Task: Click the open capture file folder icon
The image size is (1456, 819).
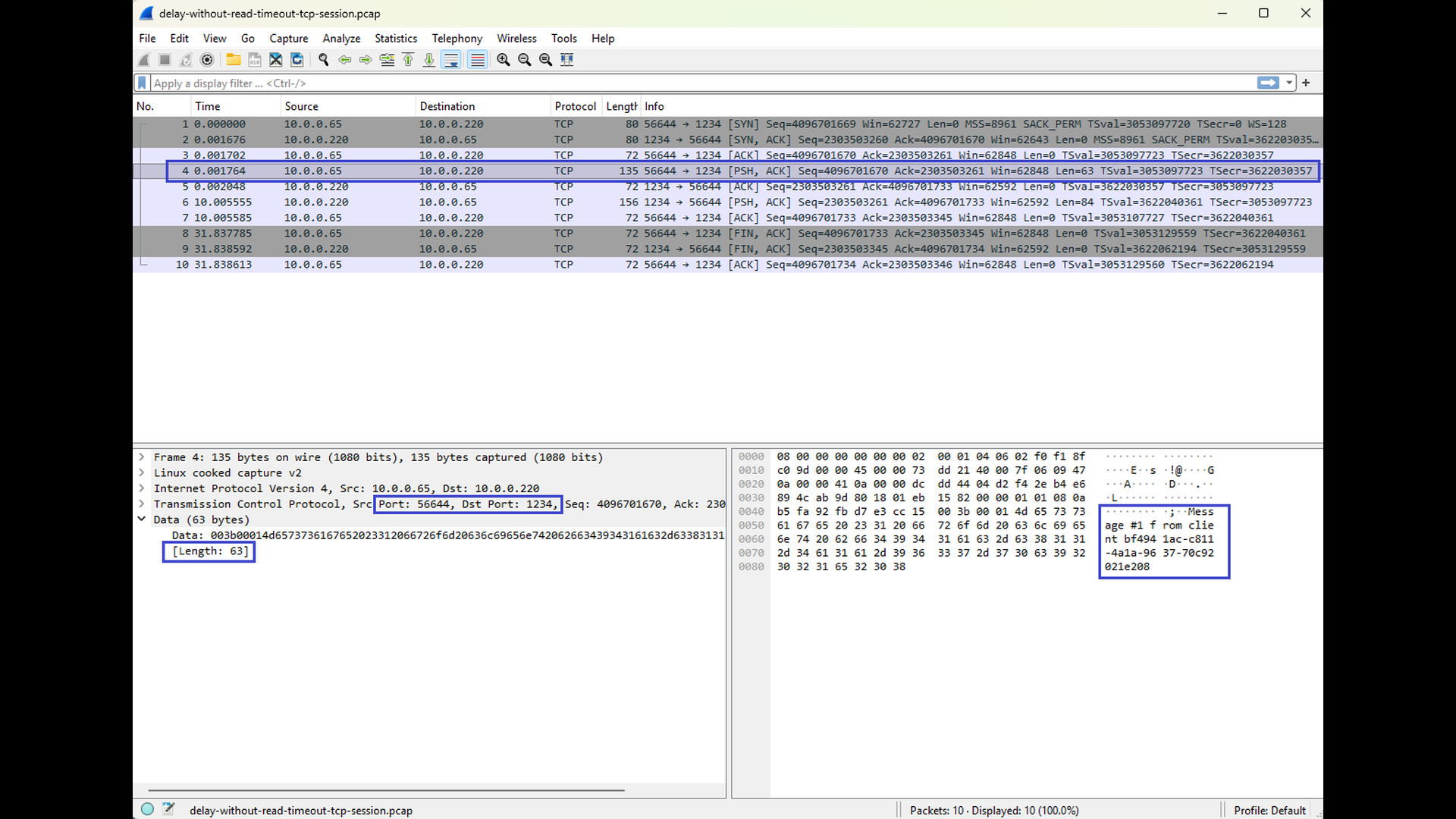Action: point(234,60)
